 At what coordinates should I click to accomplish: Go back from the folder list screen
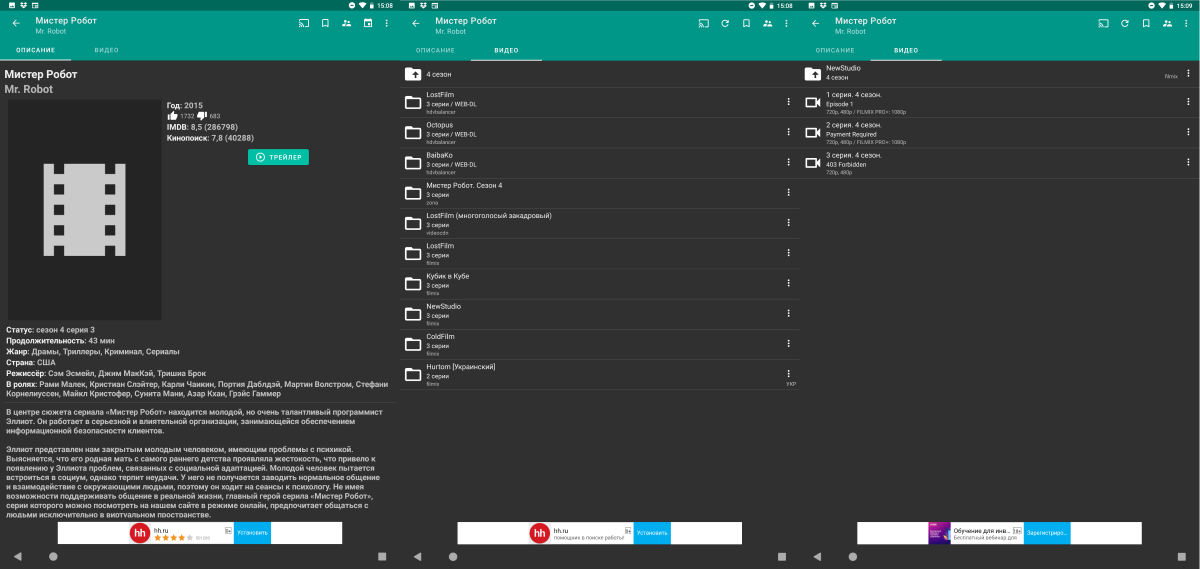coord(416,23)
